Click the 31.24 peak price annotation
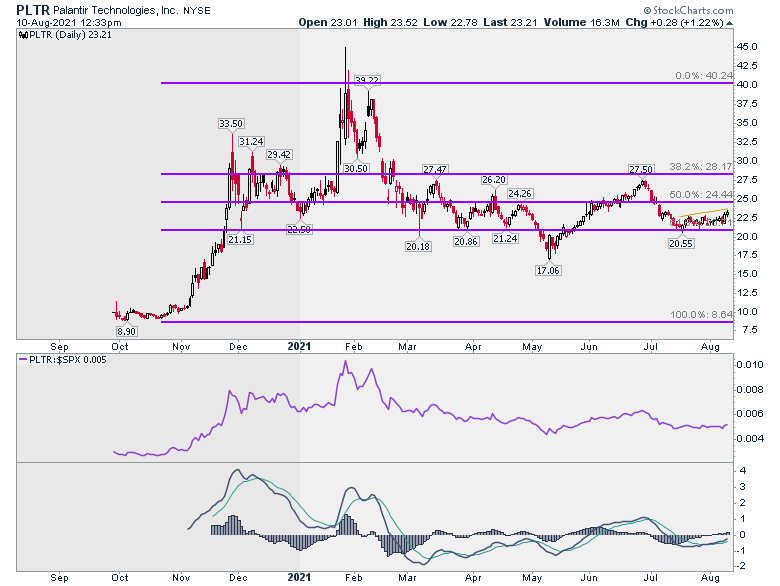Image resolution: width=780 pixels, height=586 pixels. coord(251,142)
